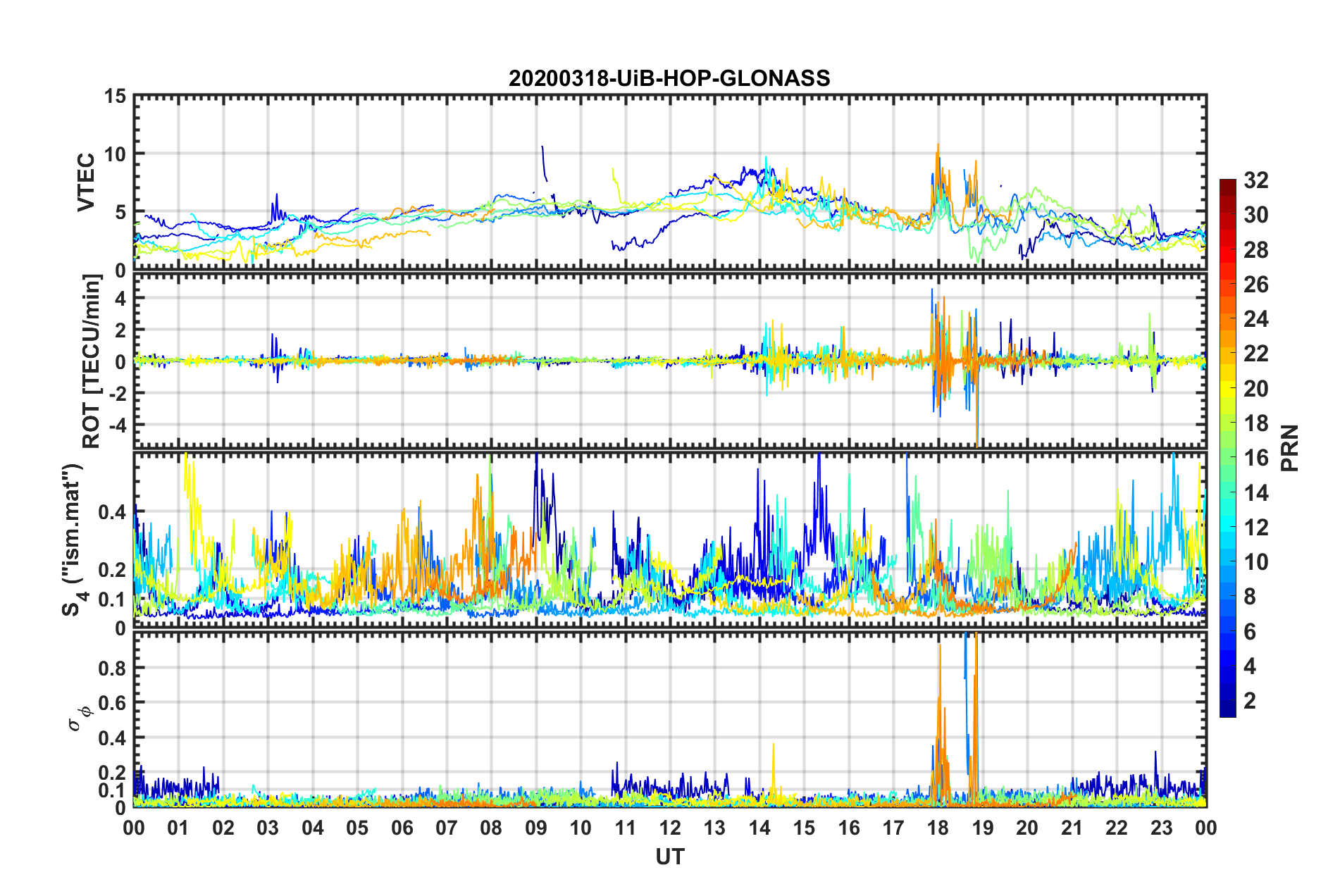Select the "23" hour tick label
This screenshot has width=1340, height=896.
point(1162,828)
